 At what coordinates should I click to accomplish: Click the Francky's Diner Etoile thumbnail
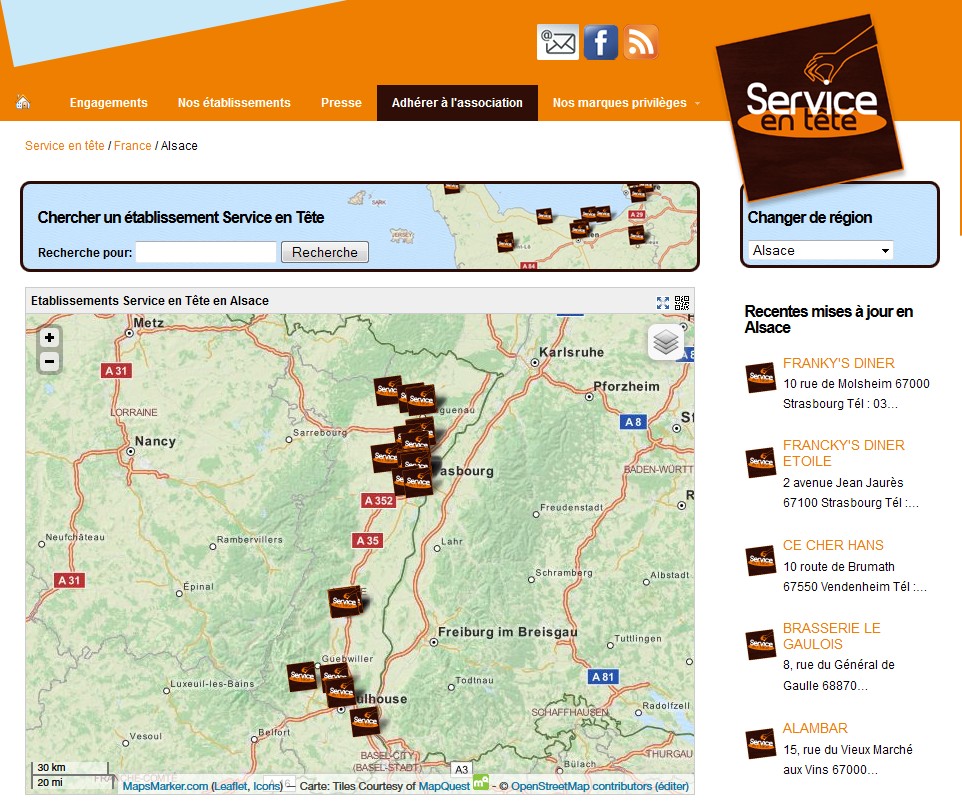click(x=761, y=462)
